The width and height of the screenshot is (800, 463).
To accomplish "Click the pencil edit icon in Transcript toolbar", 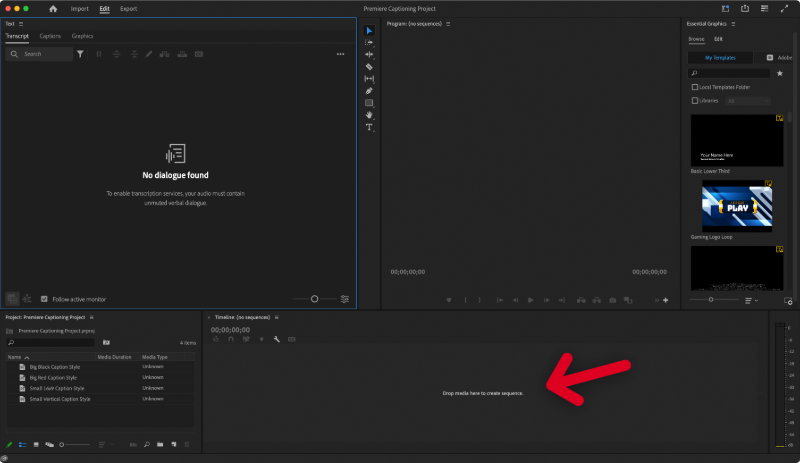I will [149, 54].
